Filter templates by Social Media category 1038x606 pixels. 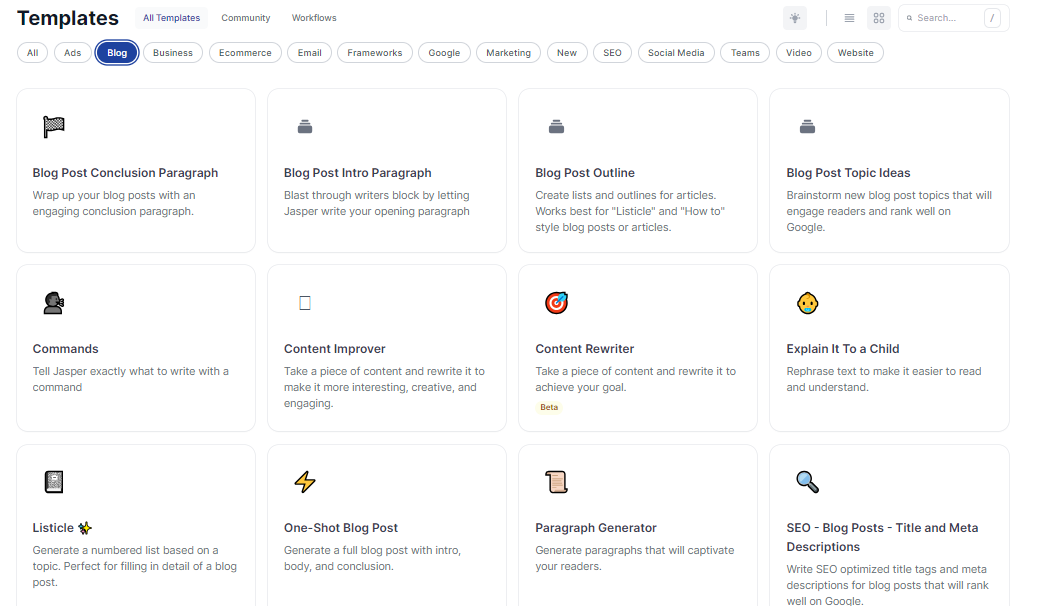pos(676,53)
